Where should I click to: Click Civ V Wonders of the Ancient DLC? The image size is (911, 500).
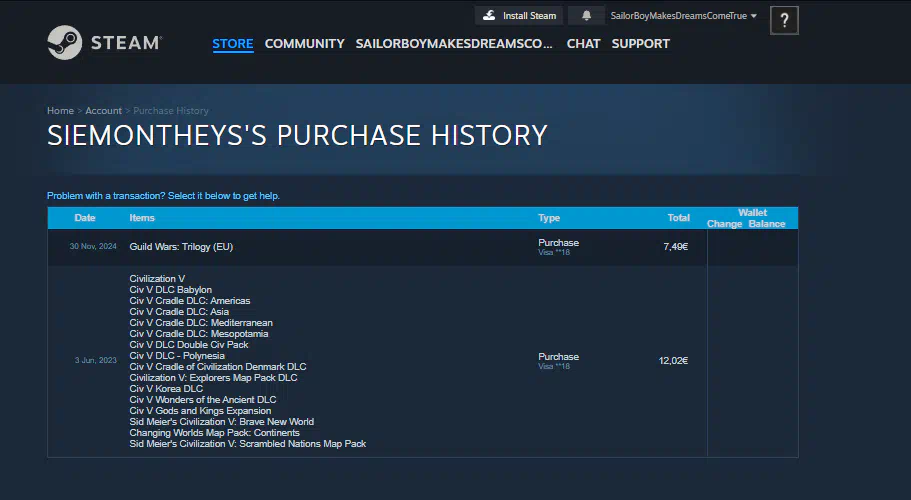[x=203, y=400]
